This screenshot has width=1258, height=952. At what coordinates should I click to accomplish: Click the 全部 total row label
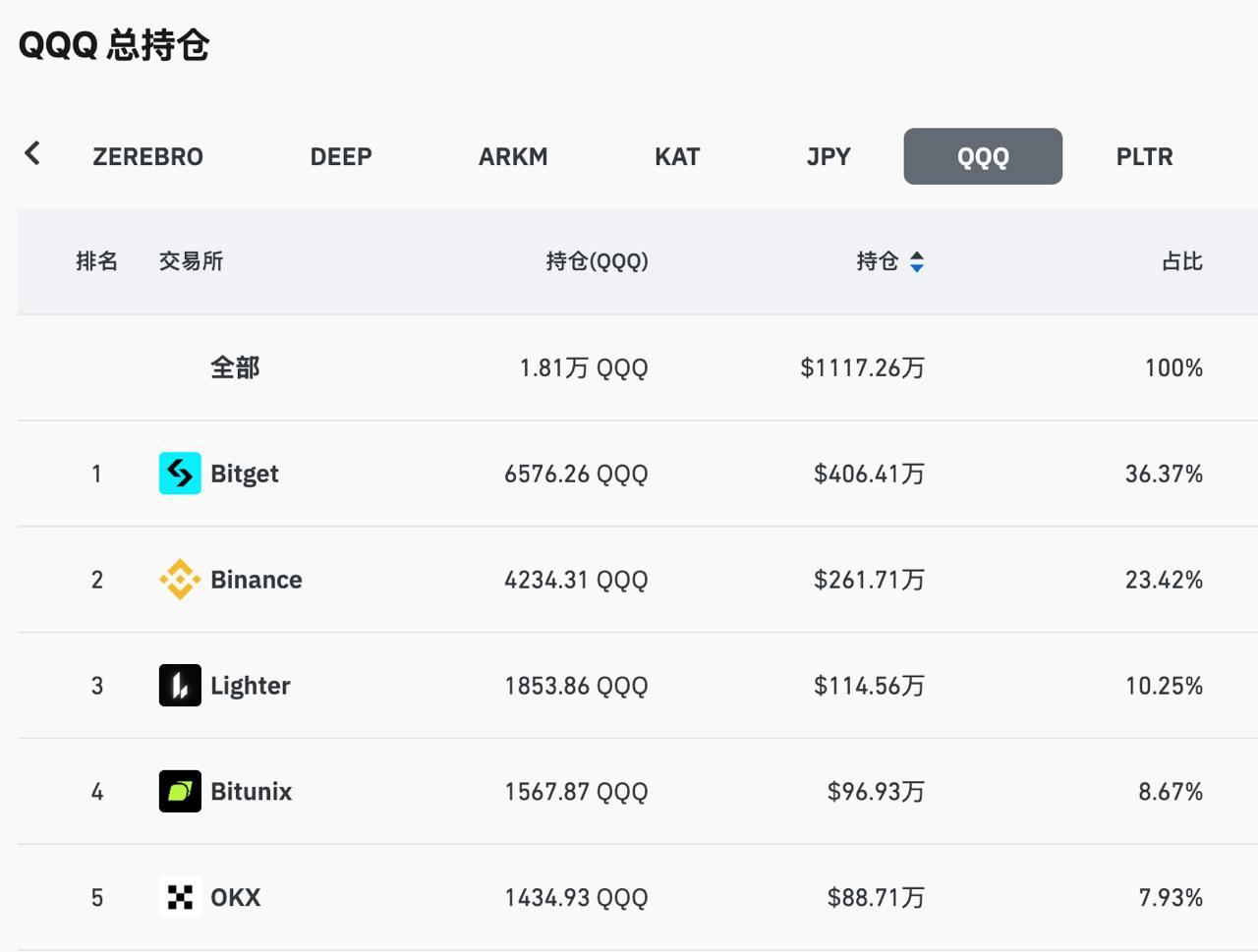tap(235, 367)
